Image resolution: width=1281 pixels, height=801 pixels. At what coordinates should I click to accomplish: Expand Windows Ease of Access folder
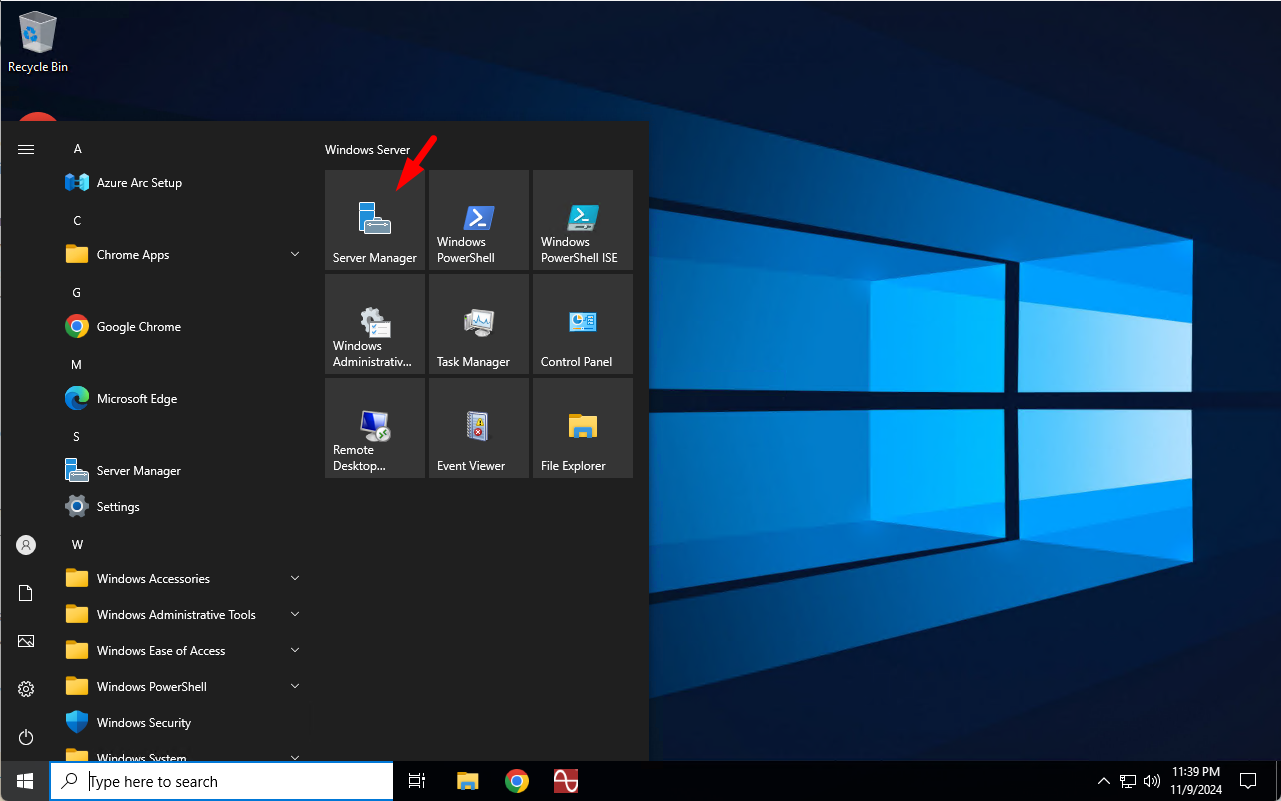coord(184,651)
